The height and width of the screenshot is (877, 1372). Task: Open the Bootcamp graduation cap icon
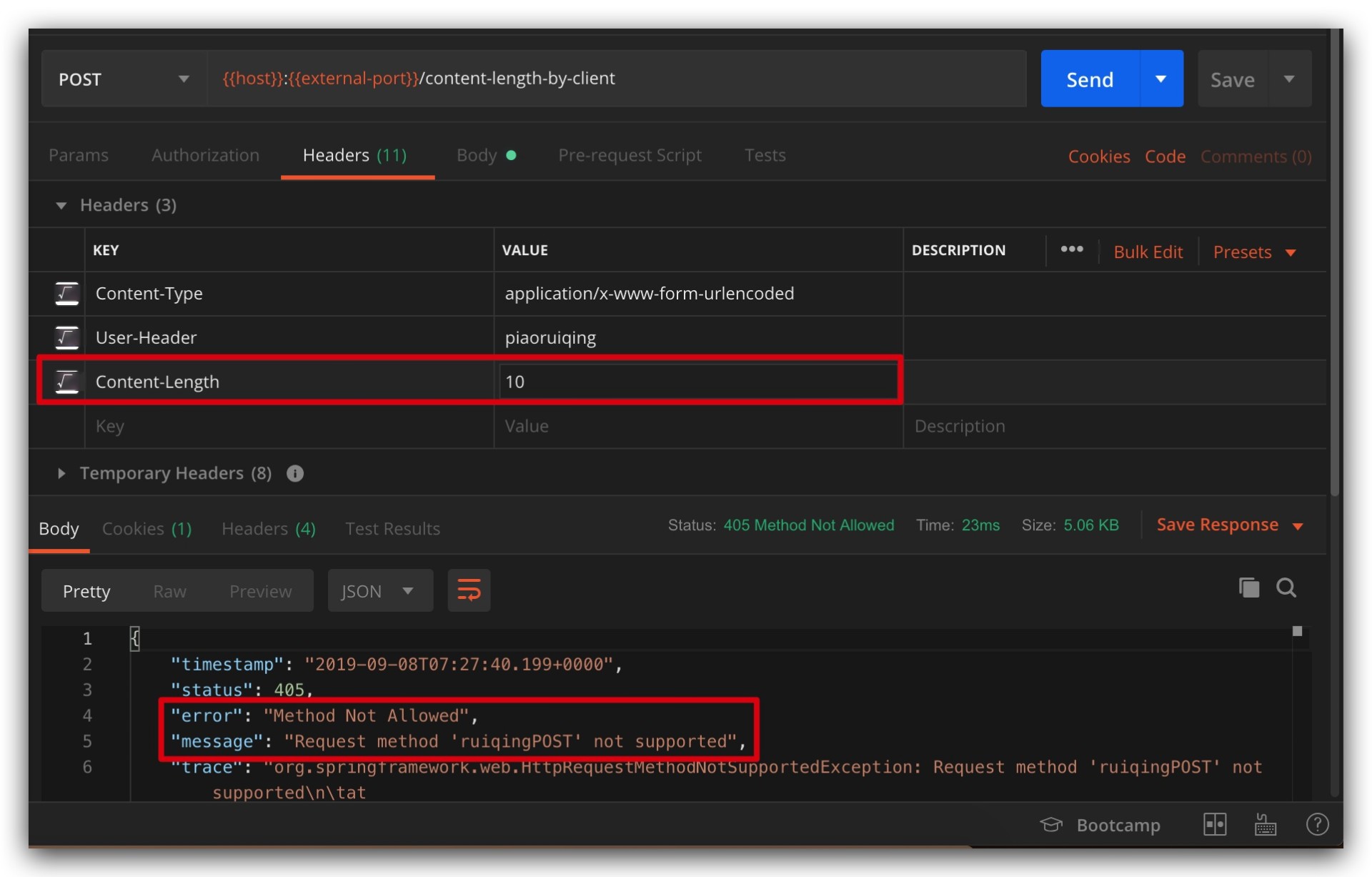tap(1050, 825)
